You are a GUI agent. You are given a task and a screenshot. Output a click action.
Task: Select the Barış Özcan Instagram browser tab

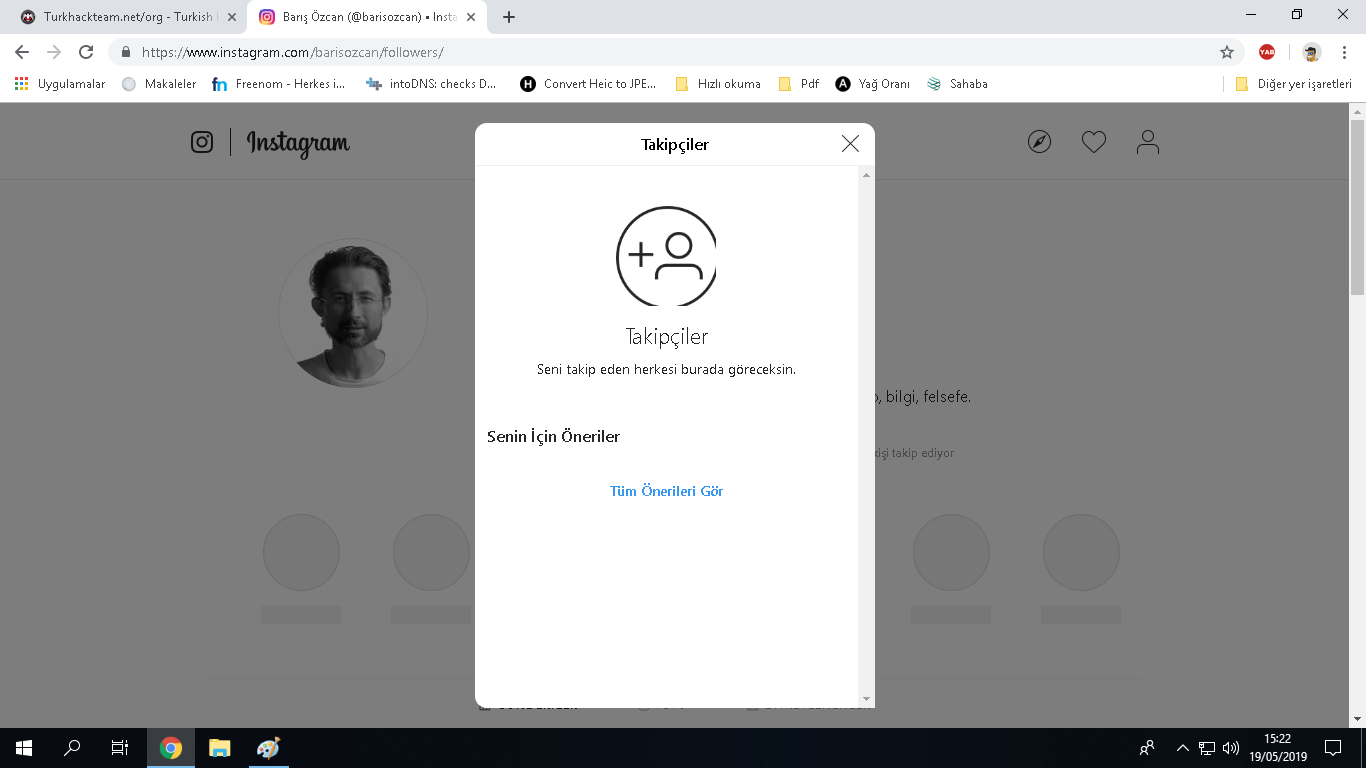[368, 17]
